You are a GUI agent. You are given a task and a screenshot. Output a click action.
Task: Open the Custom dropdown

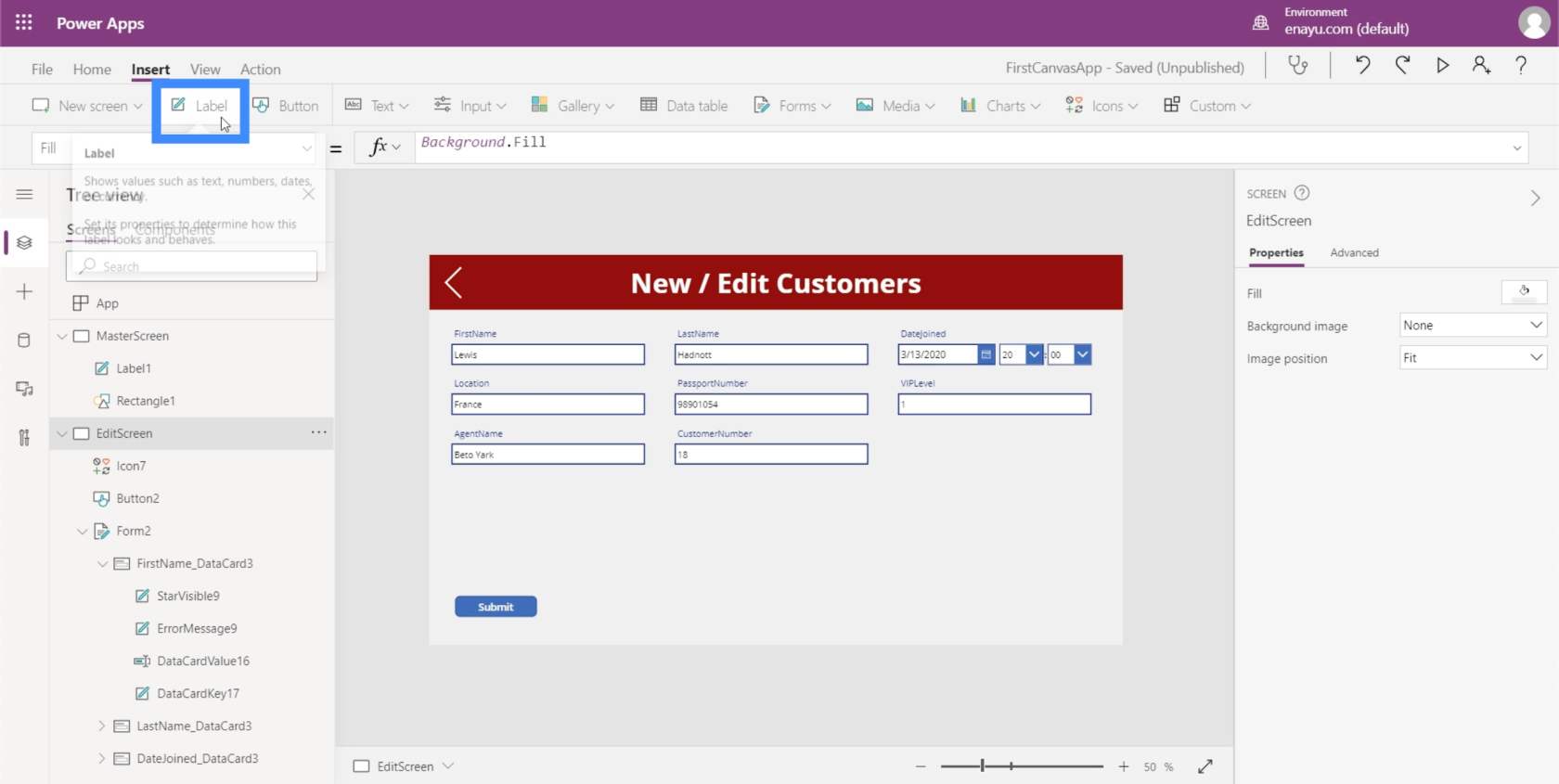click(1207, 106)
